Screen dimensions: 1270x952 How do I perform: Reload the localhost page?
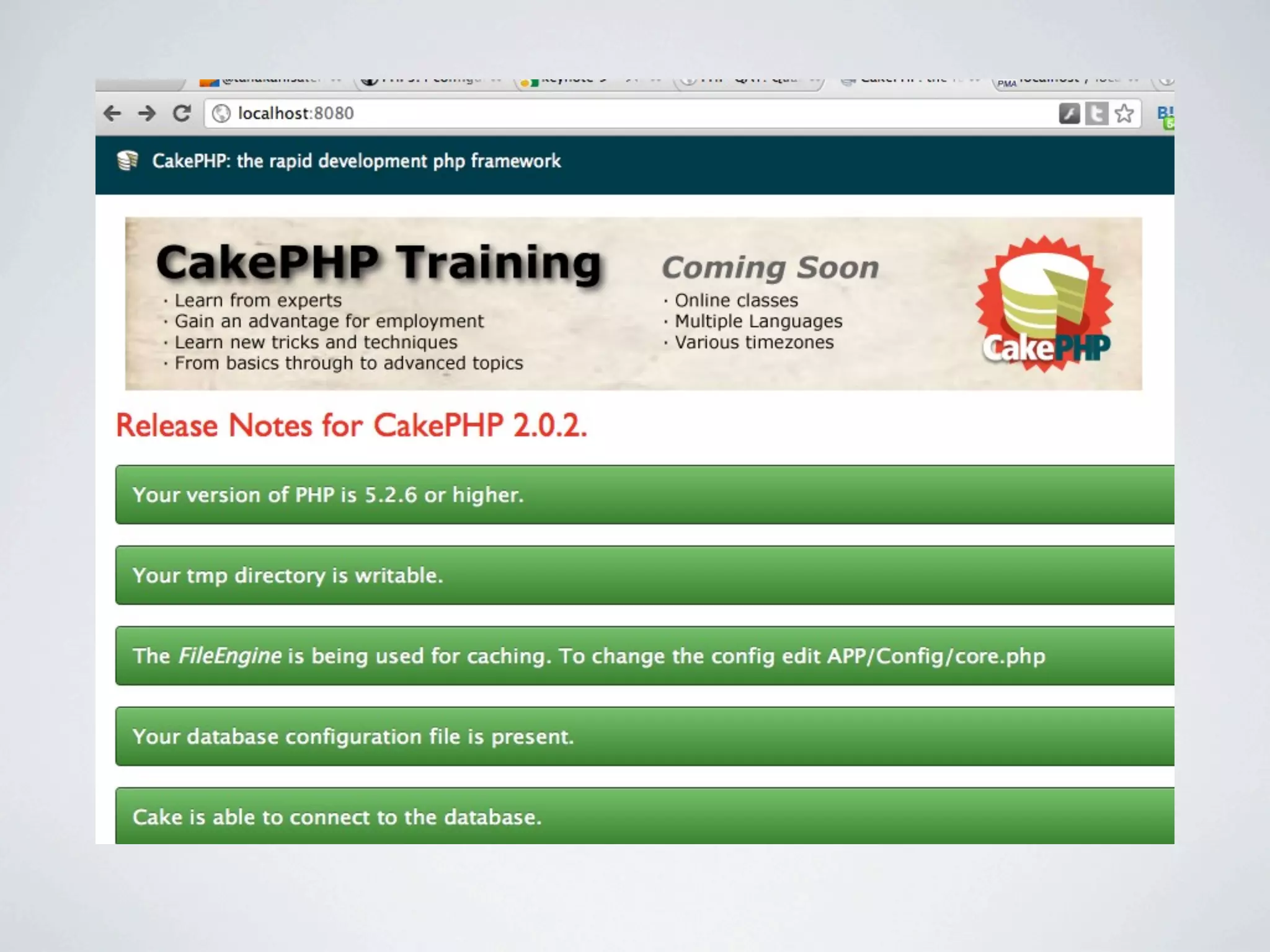point(182,113)
